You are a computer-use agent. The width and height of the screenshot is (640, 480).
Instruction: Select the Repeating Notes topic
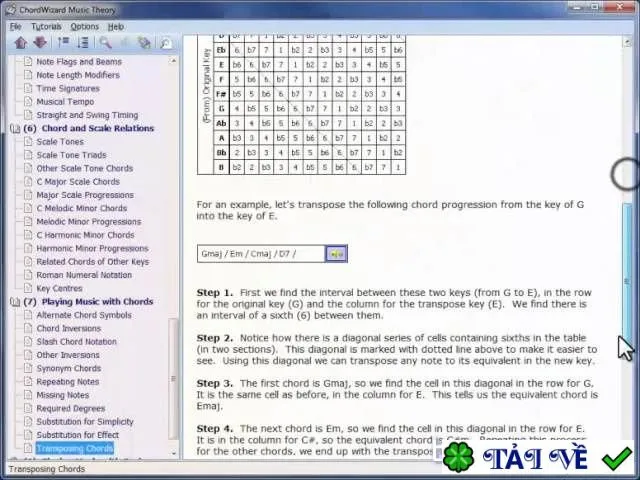(68, 382)
